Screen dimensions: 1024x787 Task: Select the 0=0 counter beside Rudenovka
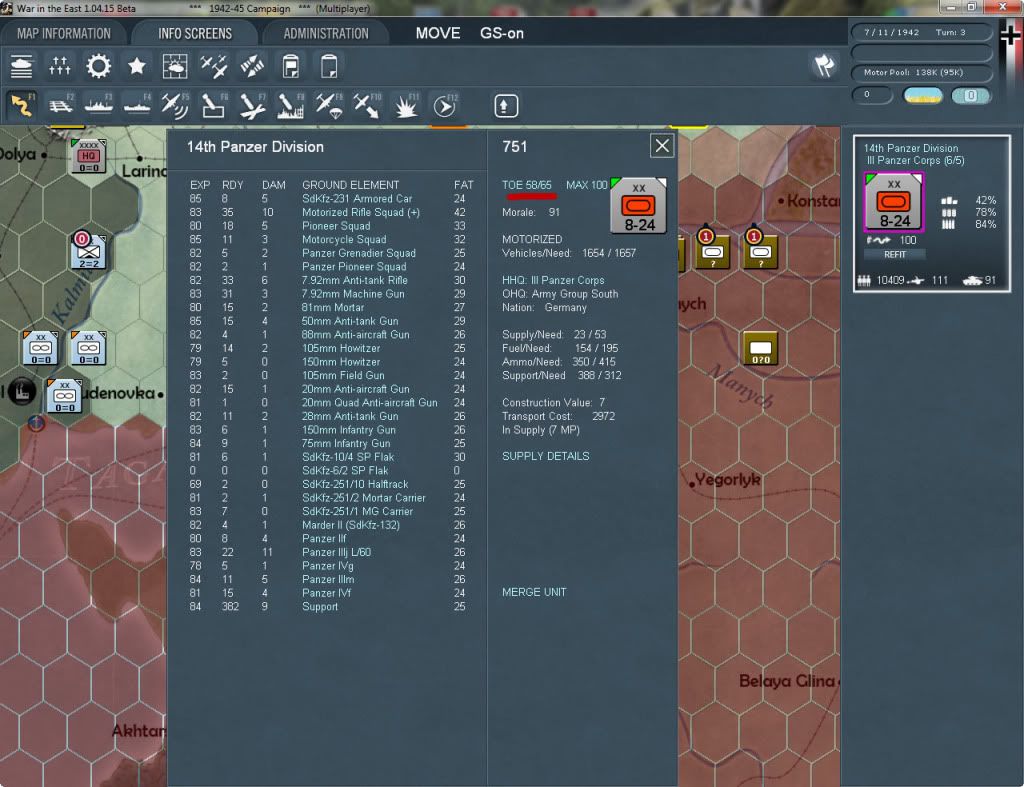pyautogui.click(x=64, y=395)
